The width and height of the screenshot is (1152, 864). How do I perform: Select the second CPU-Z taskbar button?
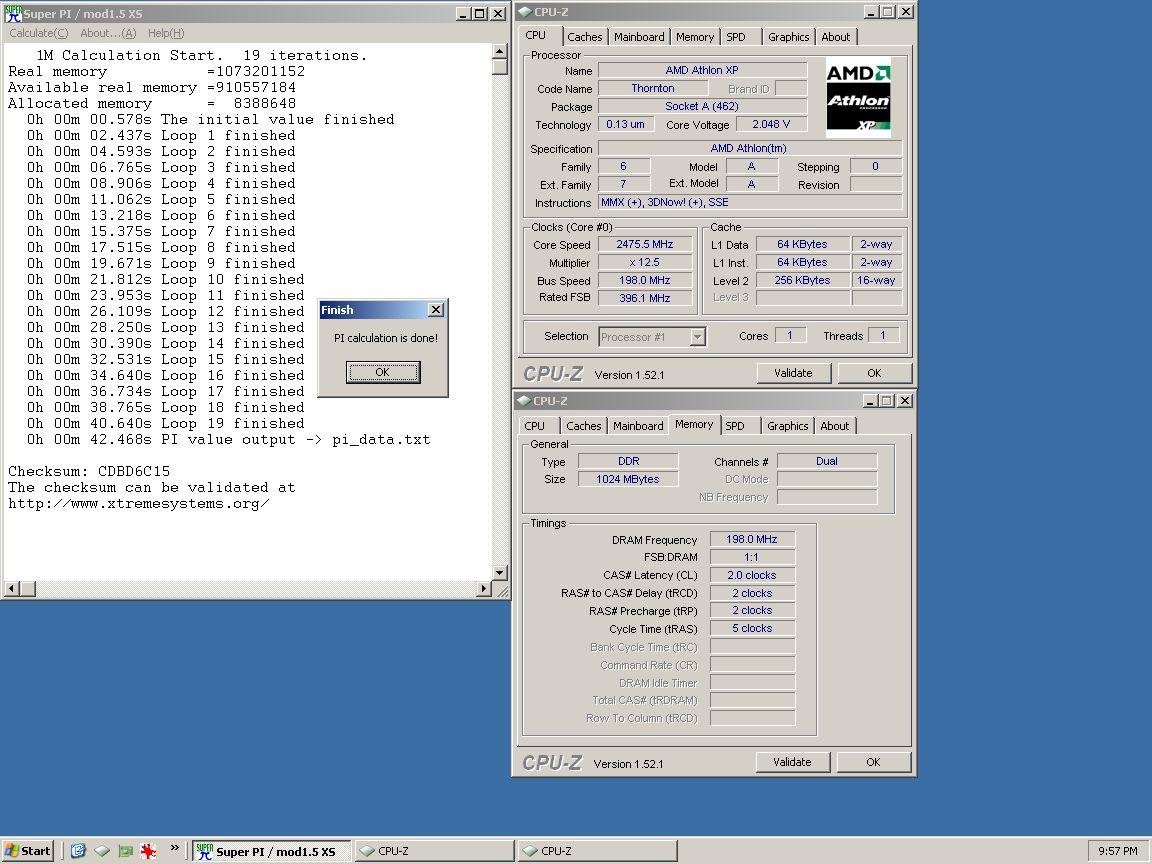(x=597, y=851)
